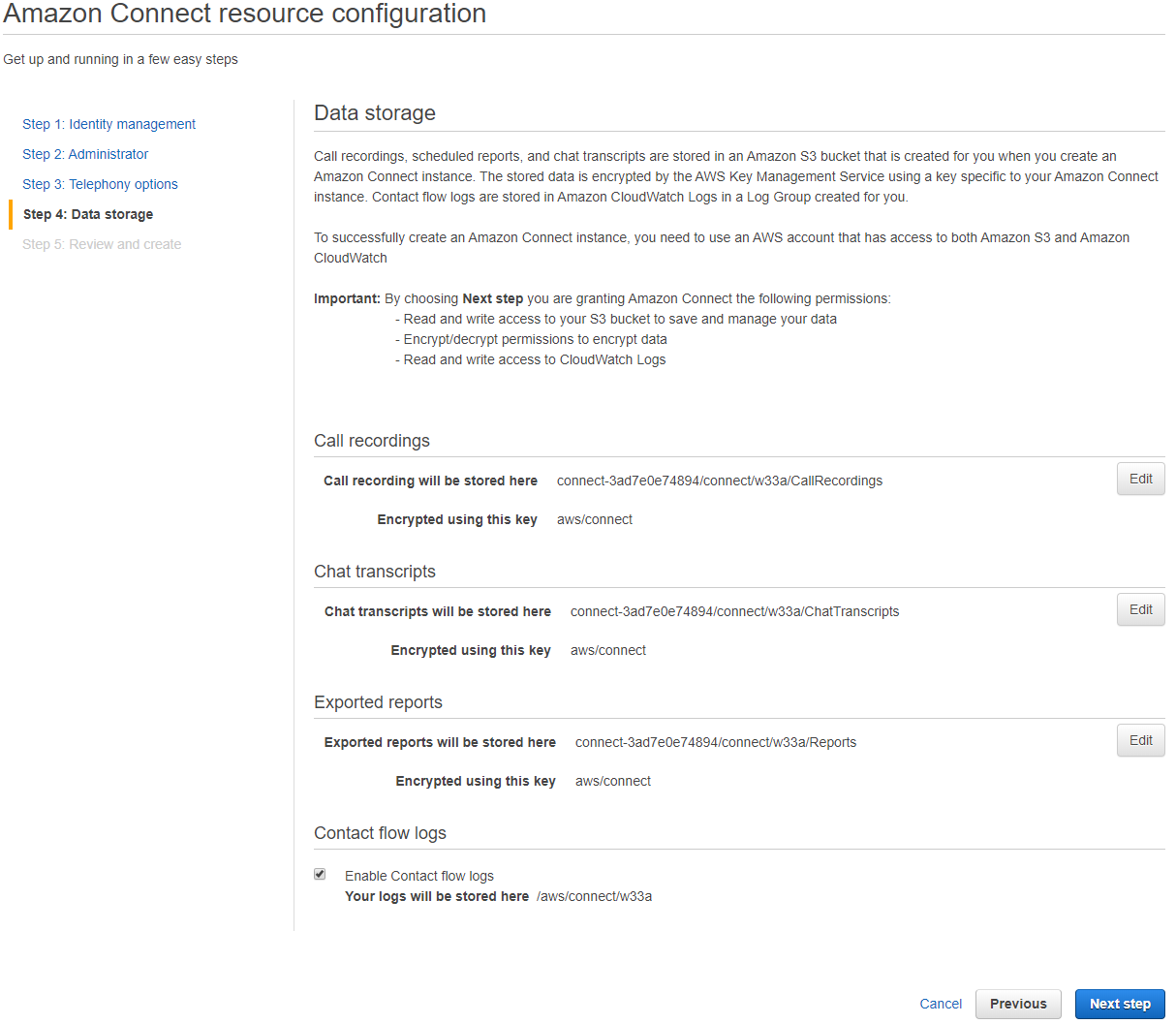
Task: Edit the Exported reports storage settings
Action: [1140, 740]
